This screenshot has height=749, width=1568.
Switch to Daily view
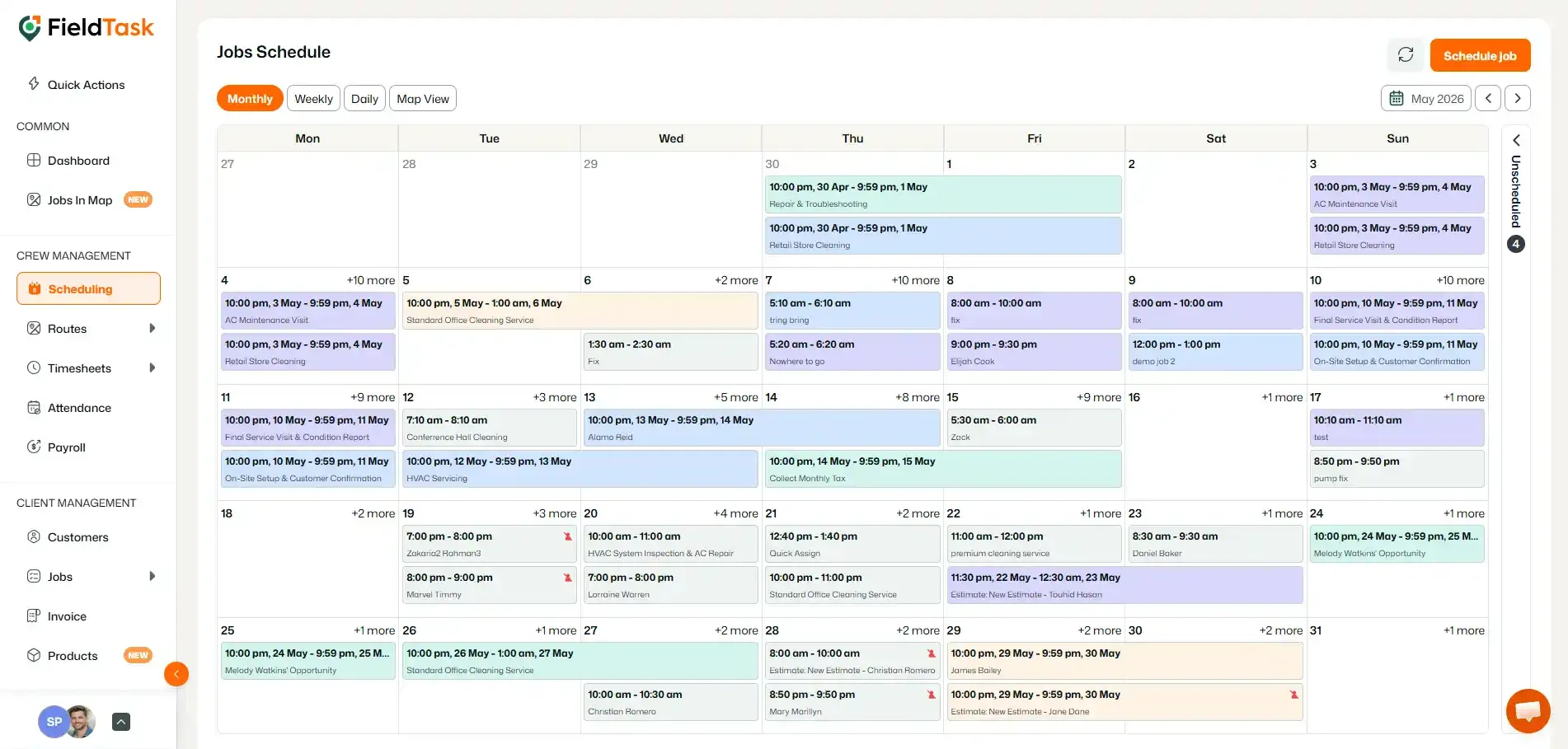(x=364, y=98)
